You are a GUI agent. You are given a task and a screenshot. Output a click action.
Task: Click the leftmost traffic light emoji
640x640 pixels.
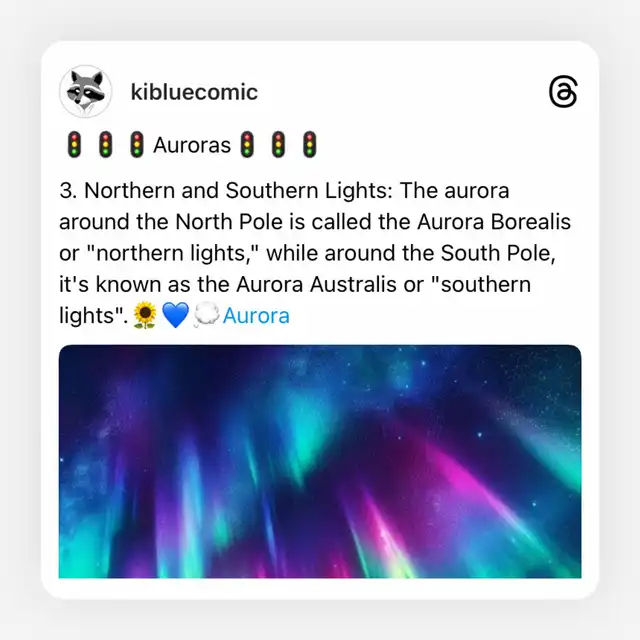tap(74, 144)
